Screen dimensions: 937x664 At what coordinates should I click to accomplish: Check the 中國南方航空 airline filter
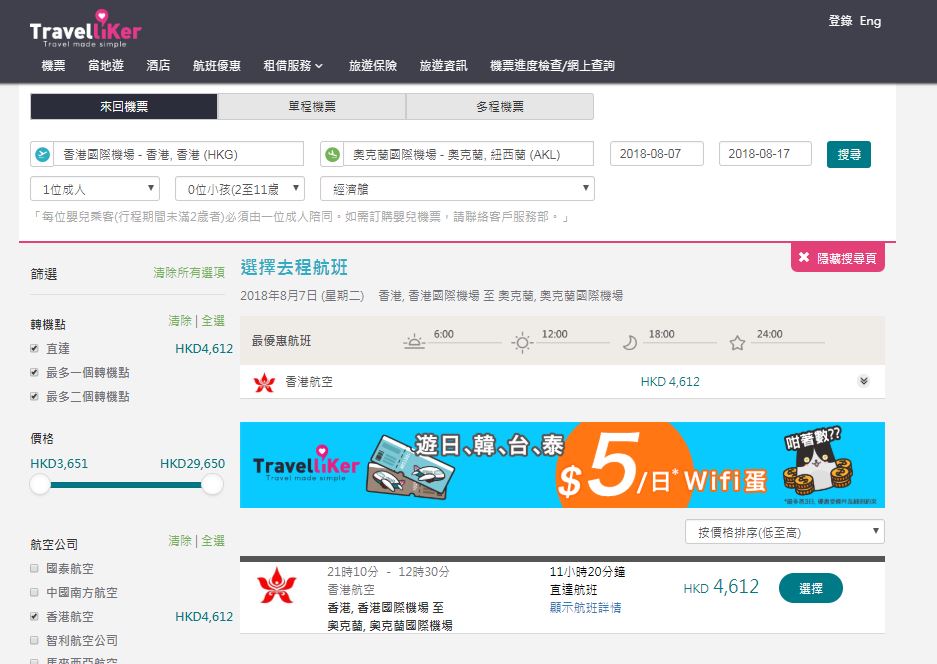click(35, 592)
